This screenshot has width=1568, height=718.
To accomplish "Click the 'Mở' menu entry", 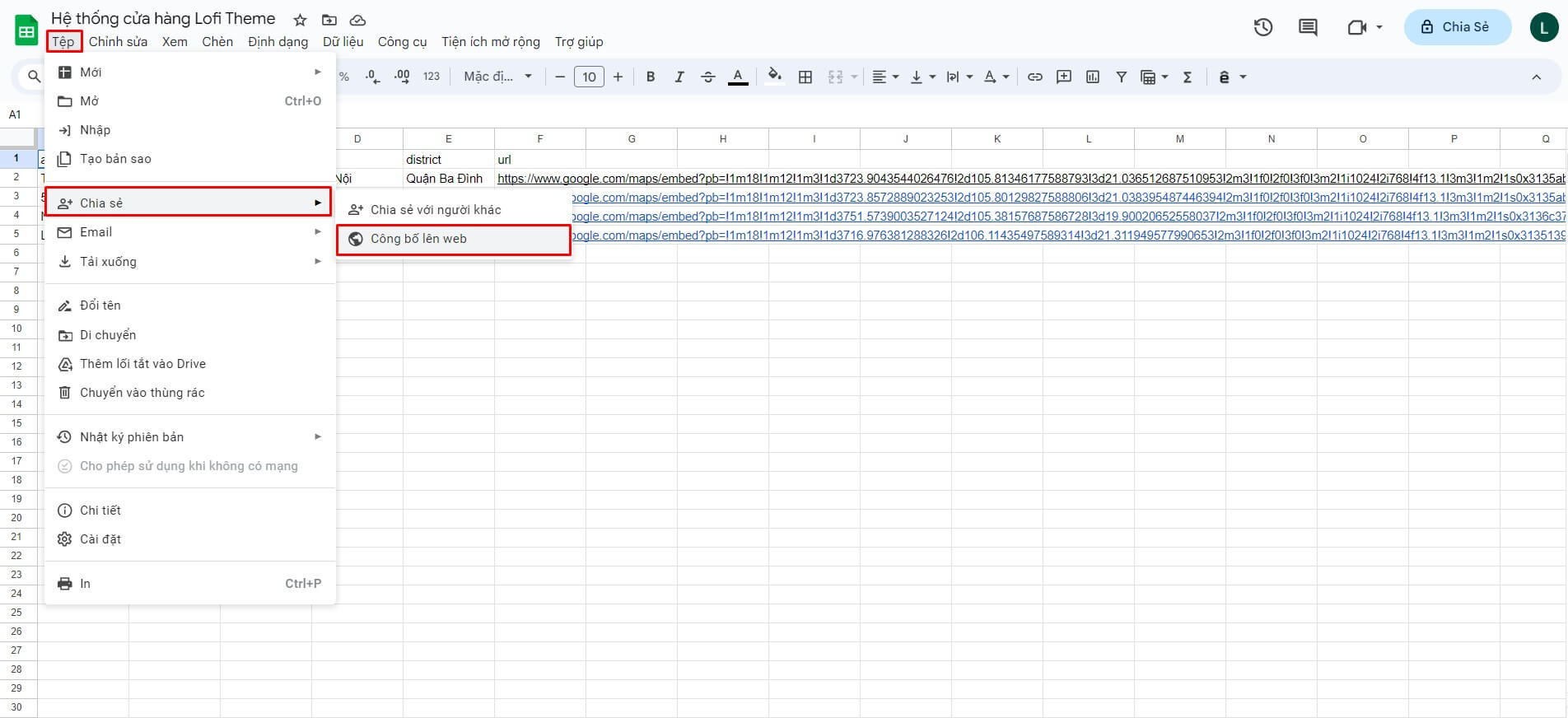I will point(189,101).
